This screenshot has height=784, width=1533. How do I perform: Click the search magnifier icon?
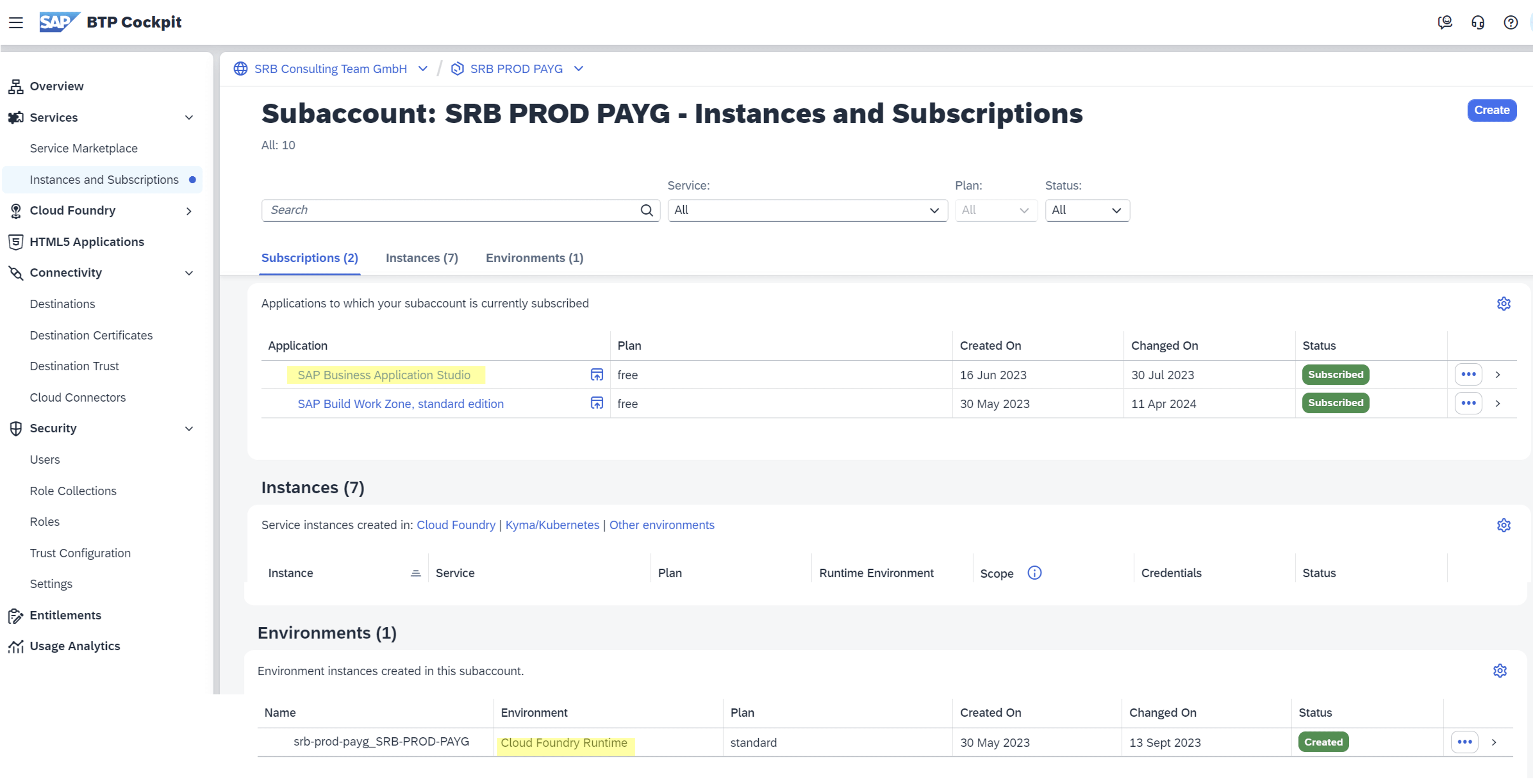[x=646, y=210]
